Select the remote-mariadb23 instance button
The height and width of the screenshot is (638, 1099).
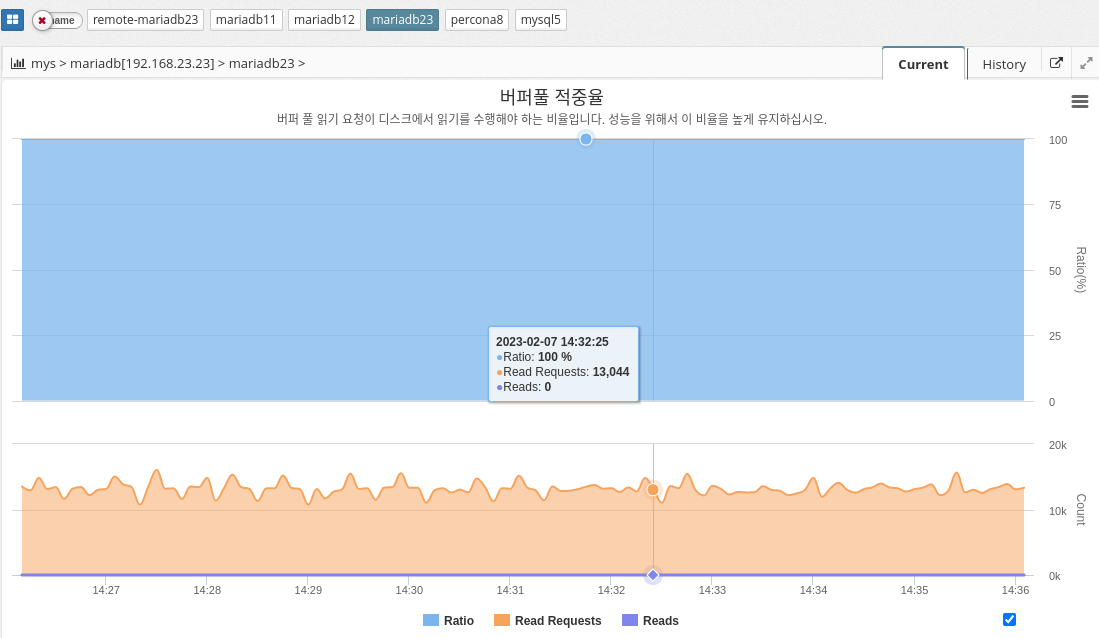click(146, 20)
